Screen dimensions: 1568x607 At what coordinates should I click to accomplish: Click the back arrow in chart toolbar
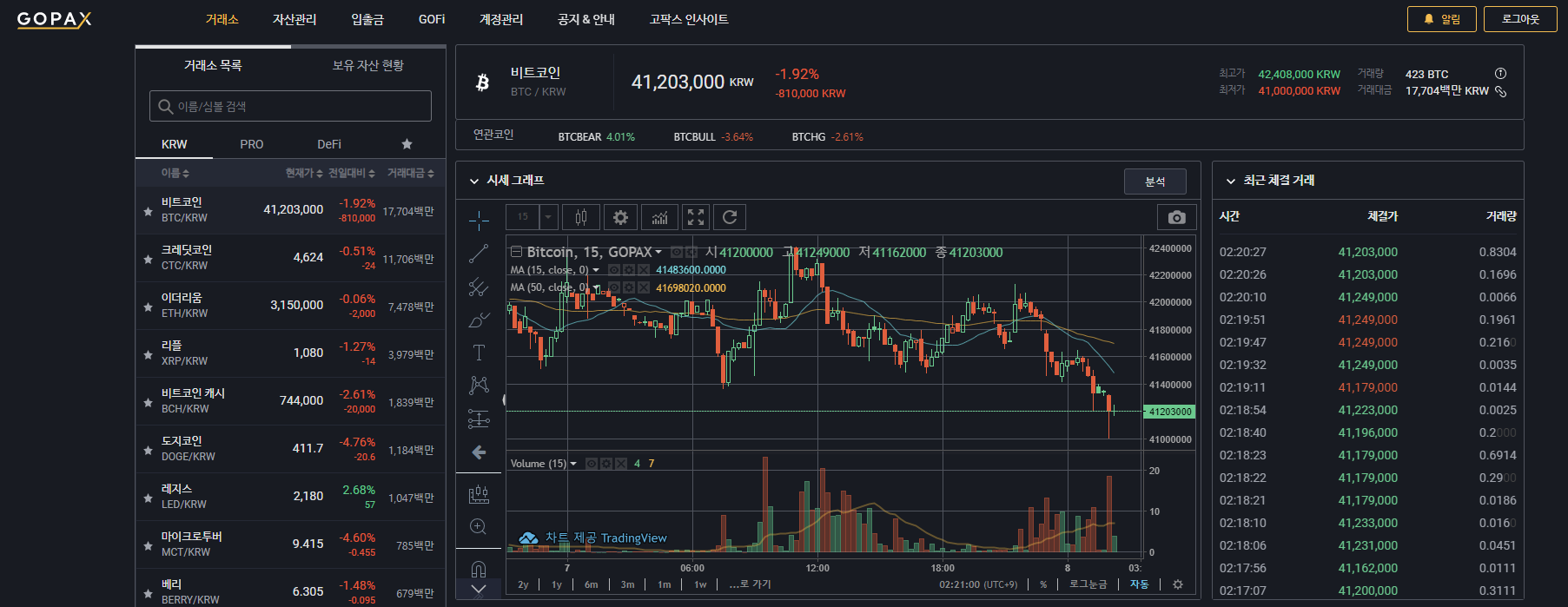(479, 452)
